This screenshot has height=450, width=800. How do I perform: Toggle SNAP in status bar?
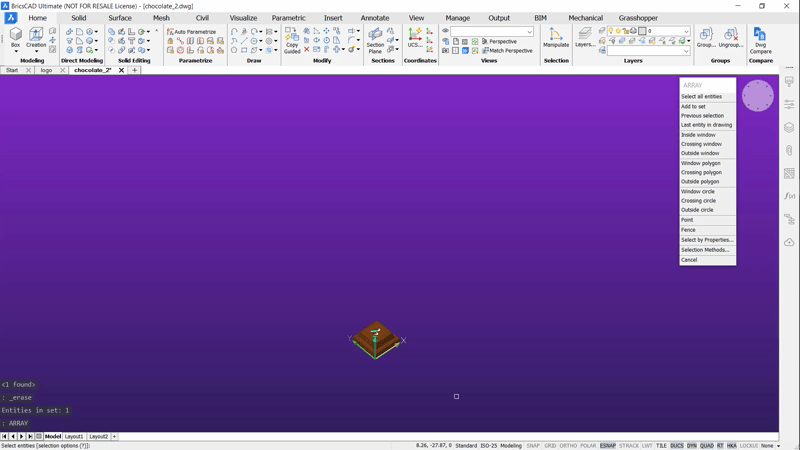tap(533, 446)
